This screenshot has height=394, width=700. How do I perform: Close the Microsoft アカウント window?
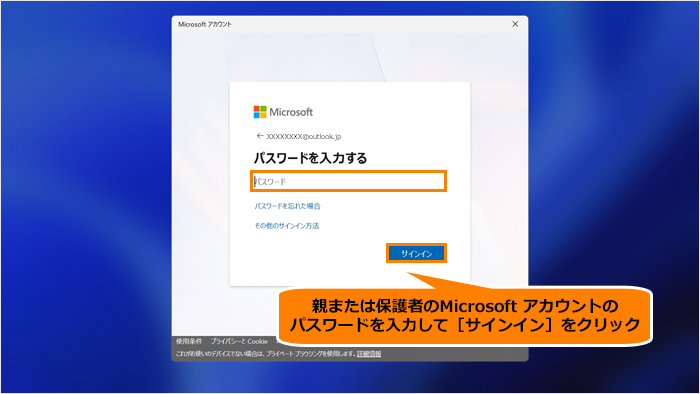point(515,24)
